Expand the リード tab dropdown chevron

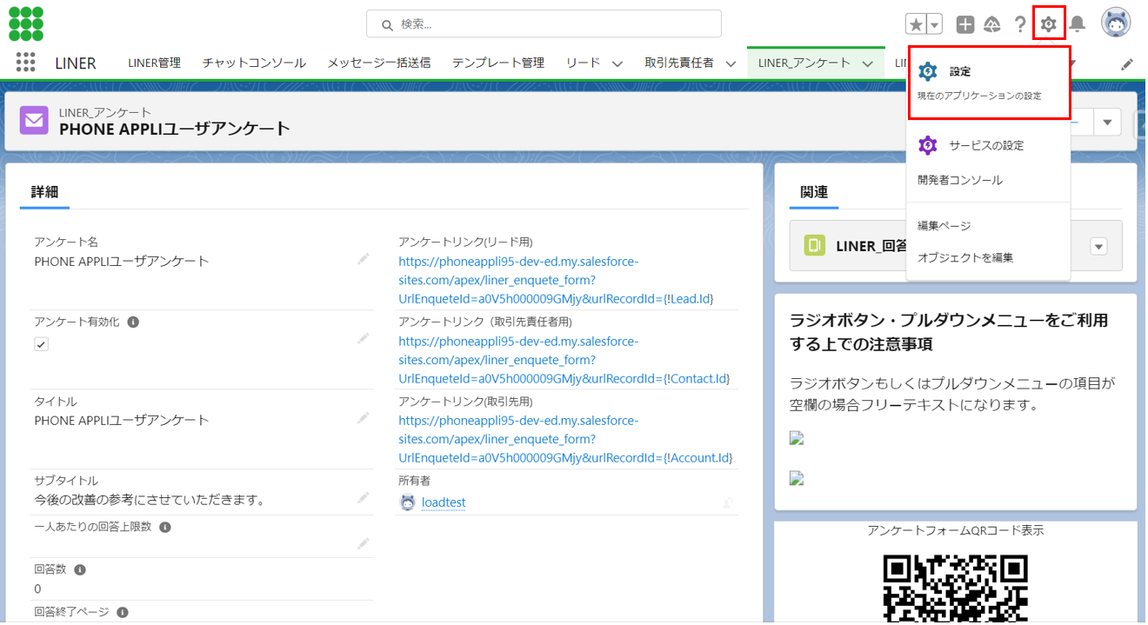[x=617, y=64]
